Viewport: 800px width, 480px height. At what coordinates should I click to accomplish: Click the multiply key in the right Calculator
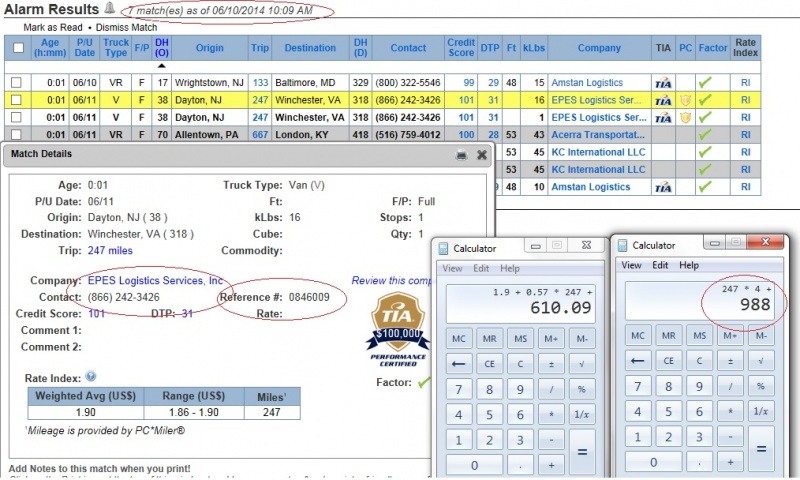(x=730, y=411)
